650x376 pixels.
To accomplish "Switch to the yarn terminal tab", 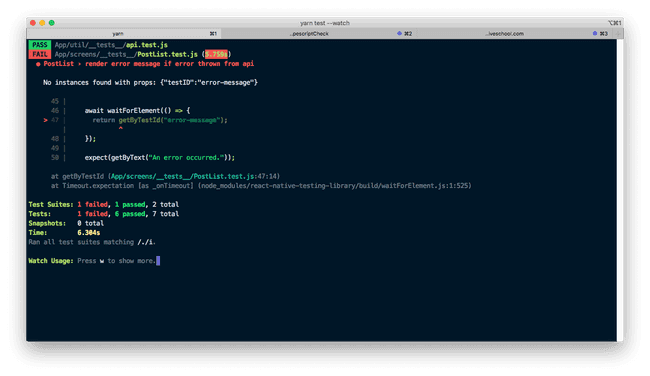I will click(124, 34).
